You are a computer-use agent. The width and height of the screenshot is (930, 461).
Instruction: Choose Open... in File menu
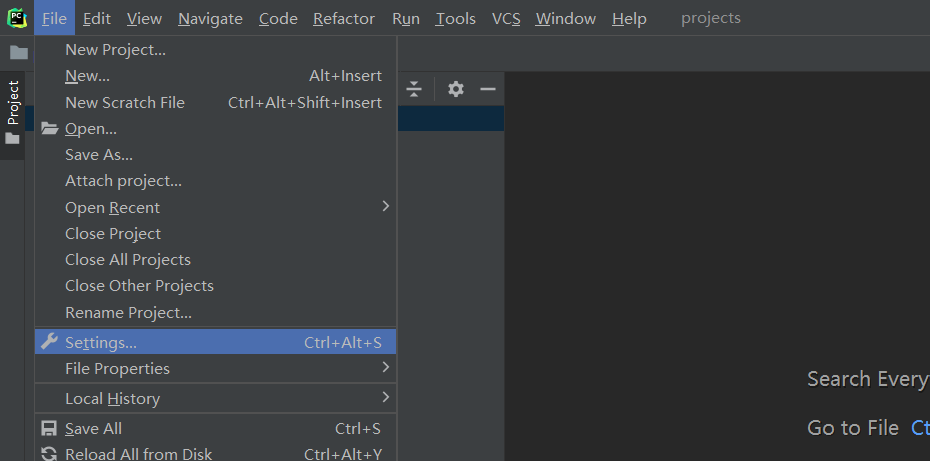(215, 128)
